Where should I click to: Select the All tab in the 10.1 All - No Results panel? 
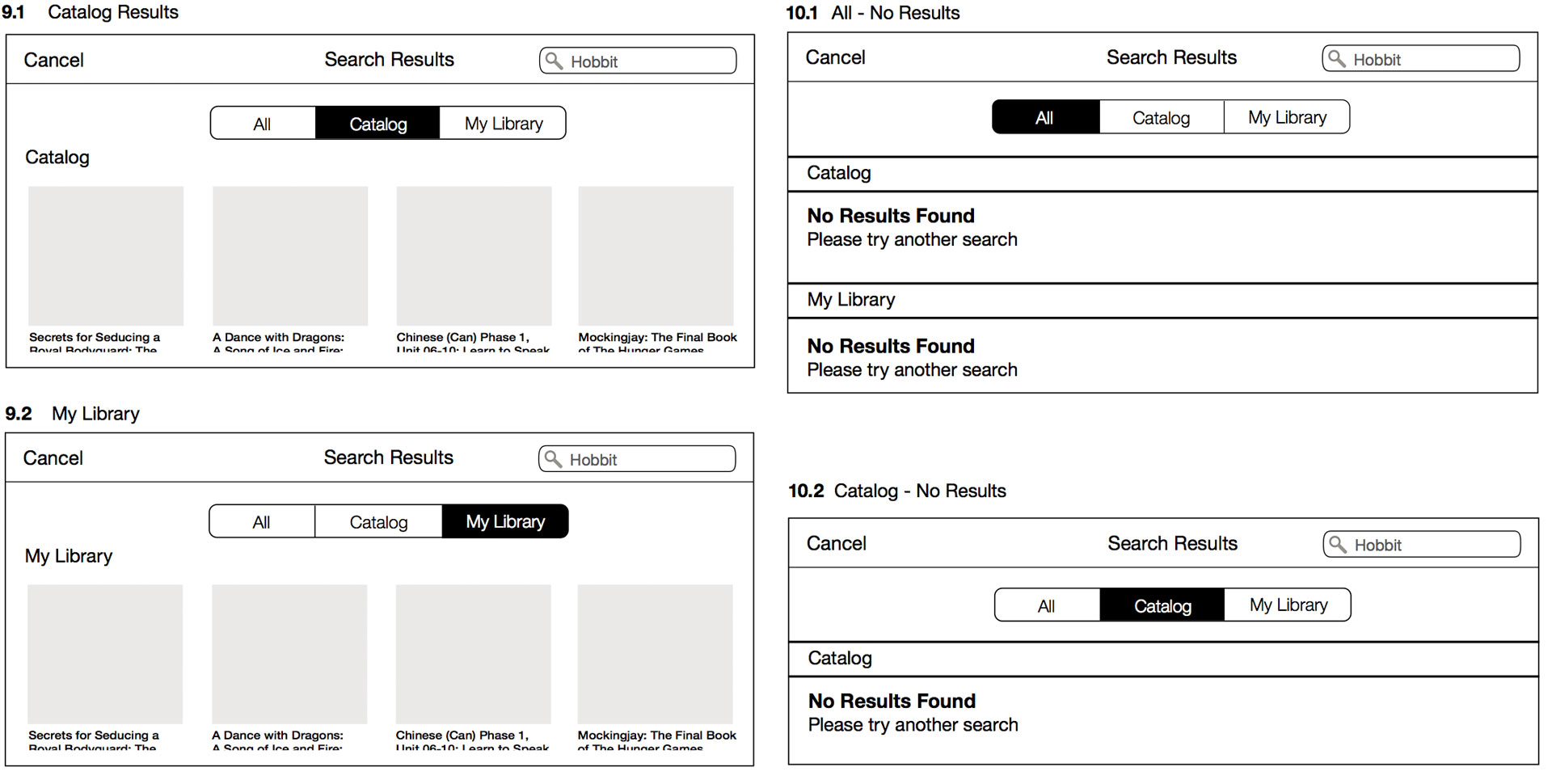[x=1045, y=117]
